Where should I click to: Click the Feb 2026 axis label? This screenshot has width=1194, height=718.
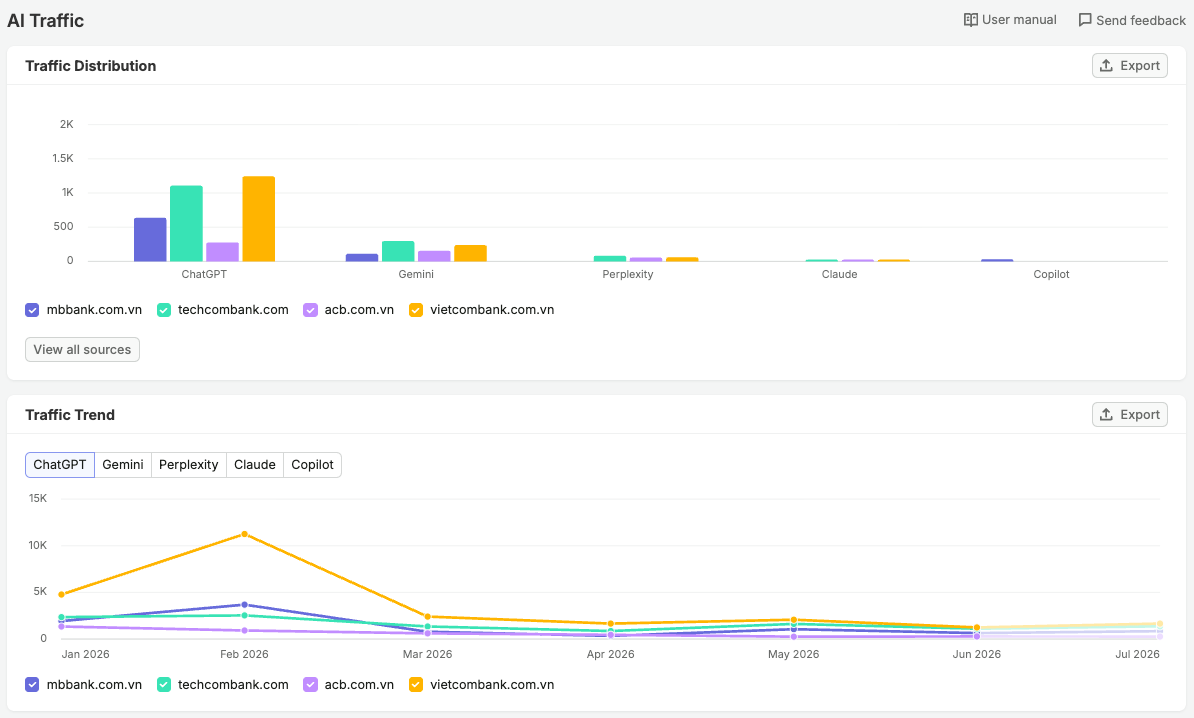tap(244, 654)
